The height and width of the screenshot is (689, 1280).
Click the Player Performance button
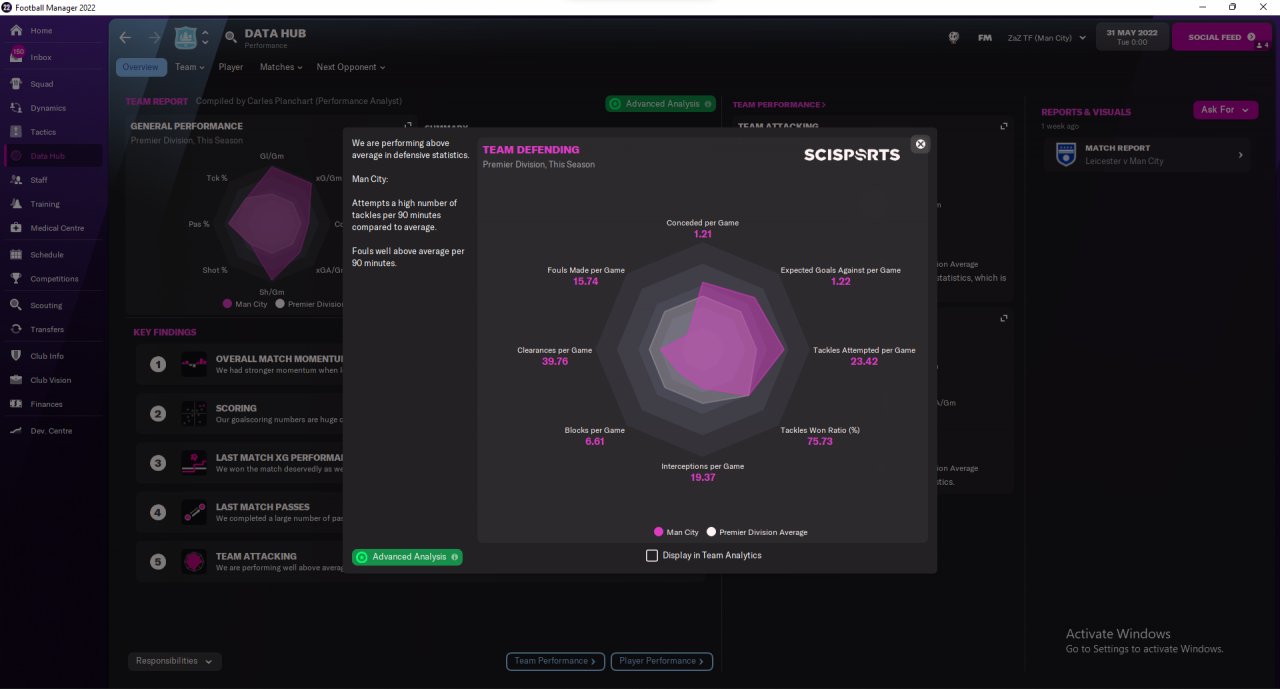tap(662, 661)
